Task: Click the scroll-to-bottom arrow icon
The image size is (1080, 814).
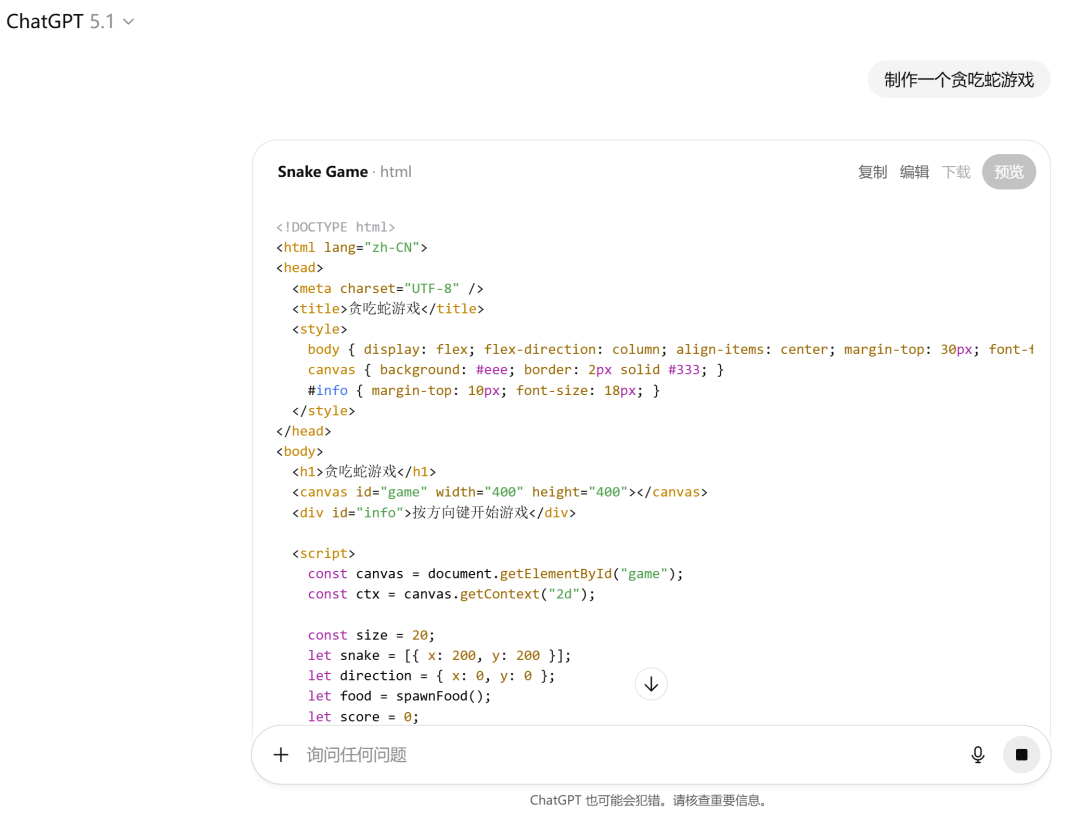Action: click(651, 684)
